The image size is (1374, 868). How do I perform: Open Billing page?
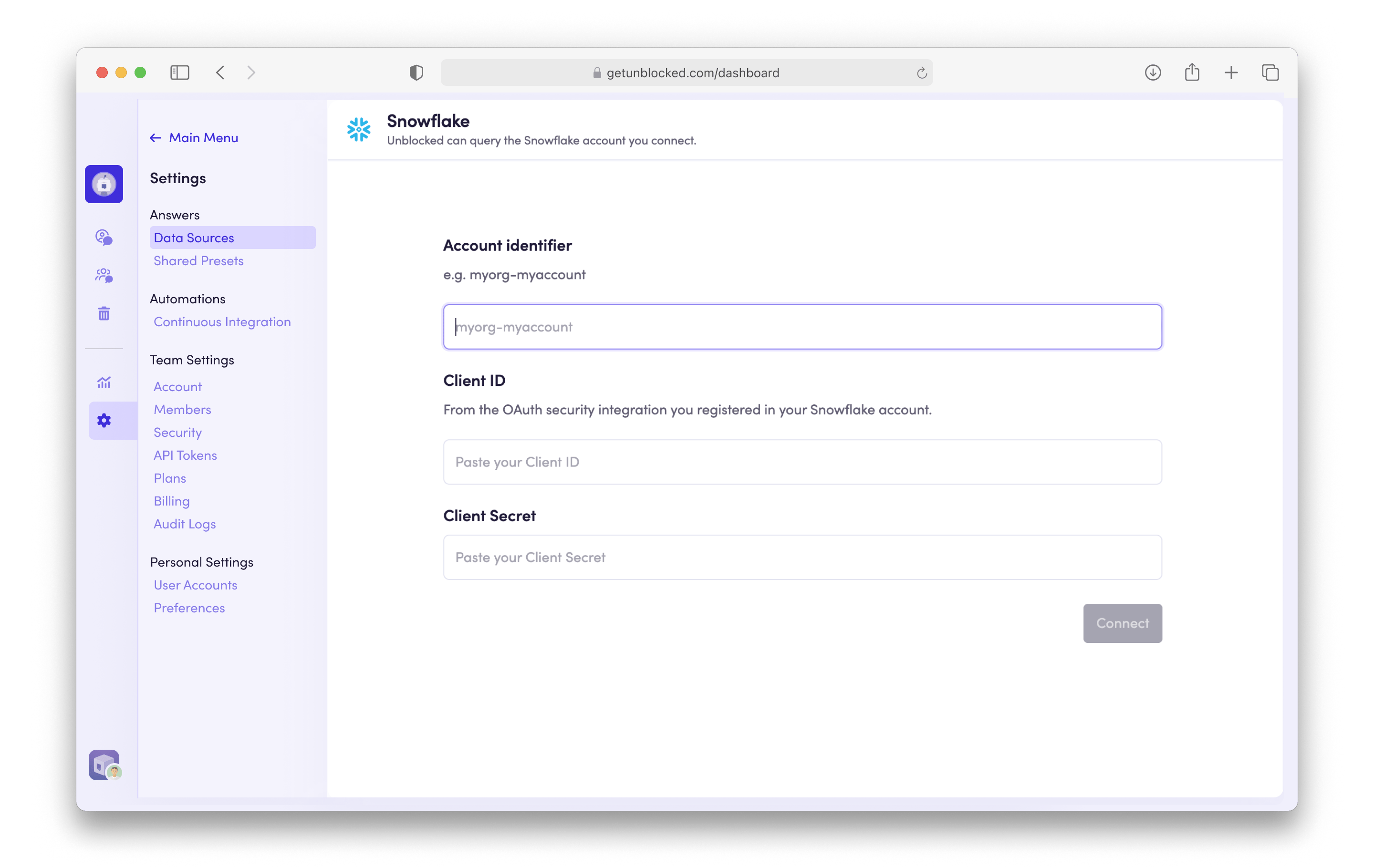[x=171, y=501]
